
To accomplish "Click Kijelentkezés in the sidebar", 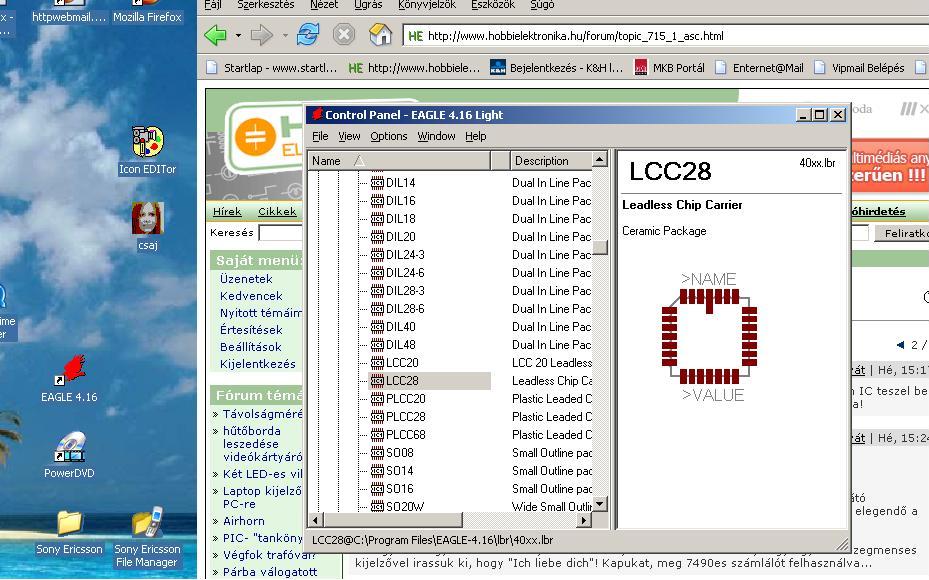I will (258, 364).
